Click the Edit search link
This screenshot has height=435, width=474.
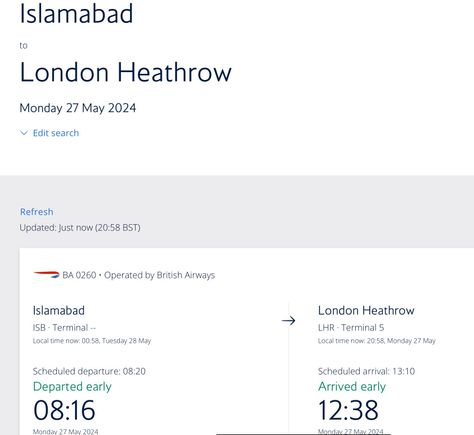click(x=56, y=133)
